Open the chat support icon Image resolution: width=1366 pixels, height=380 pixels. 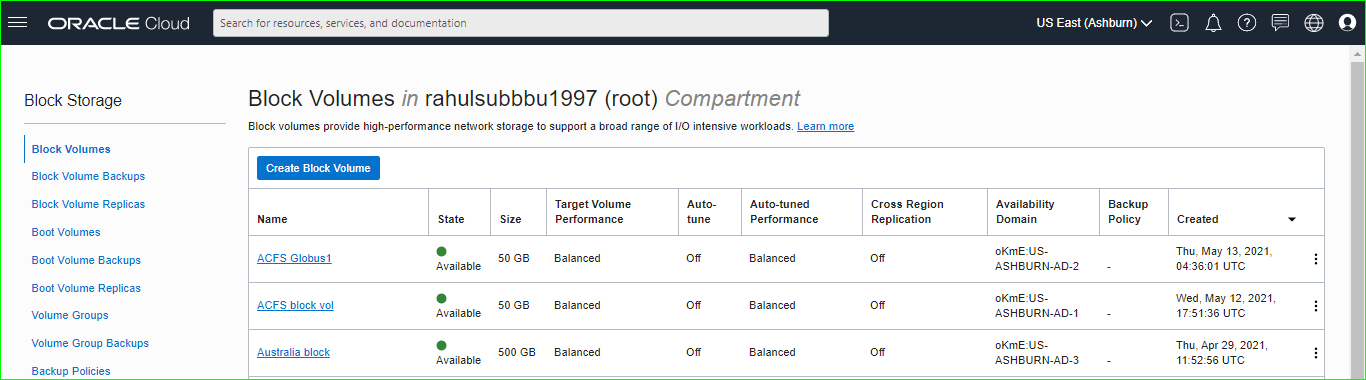click(1280, 23)
